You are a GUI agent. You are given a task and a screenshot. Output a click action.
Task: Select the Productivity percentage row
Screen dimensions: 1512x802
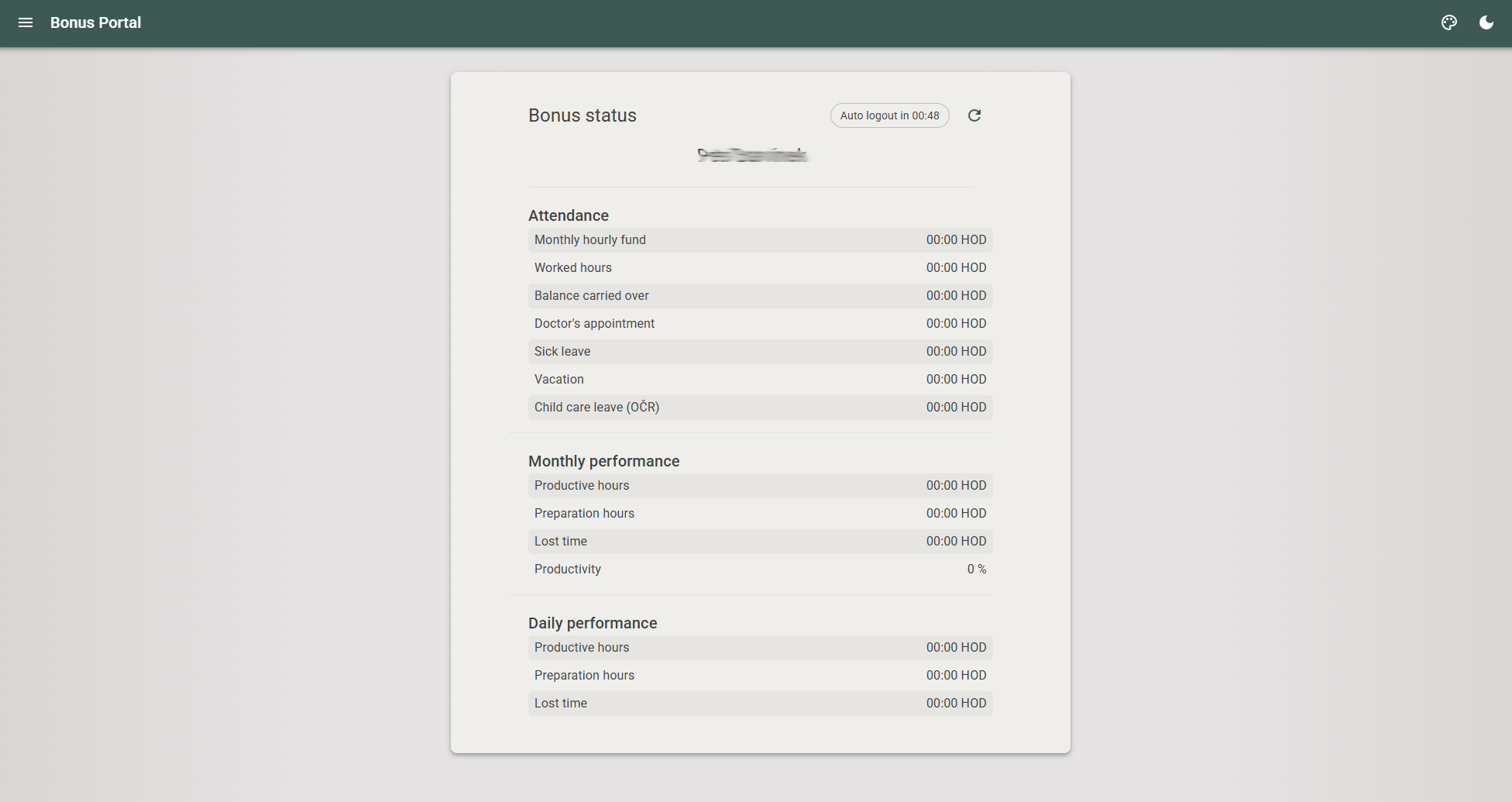coord(760,570)
